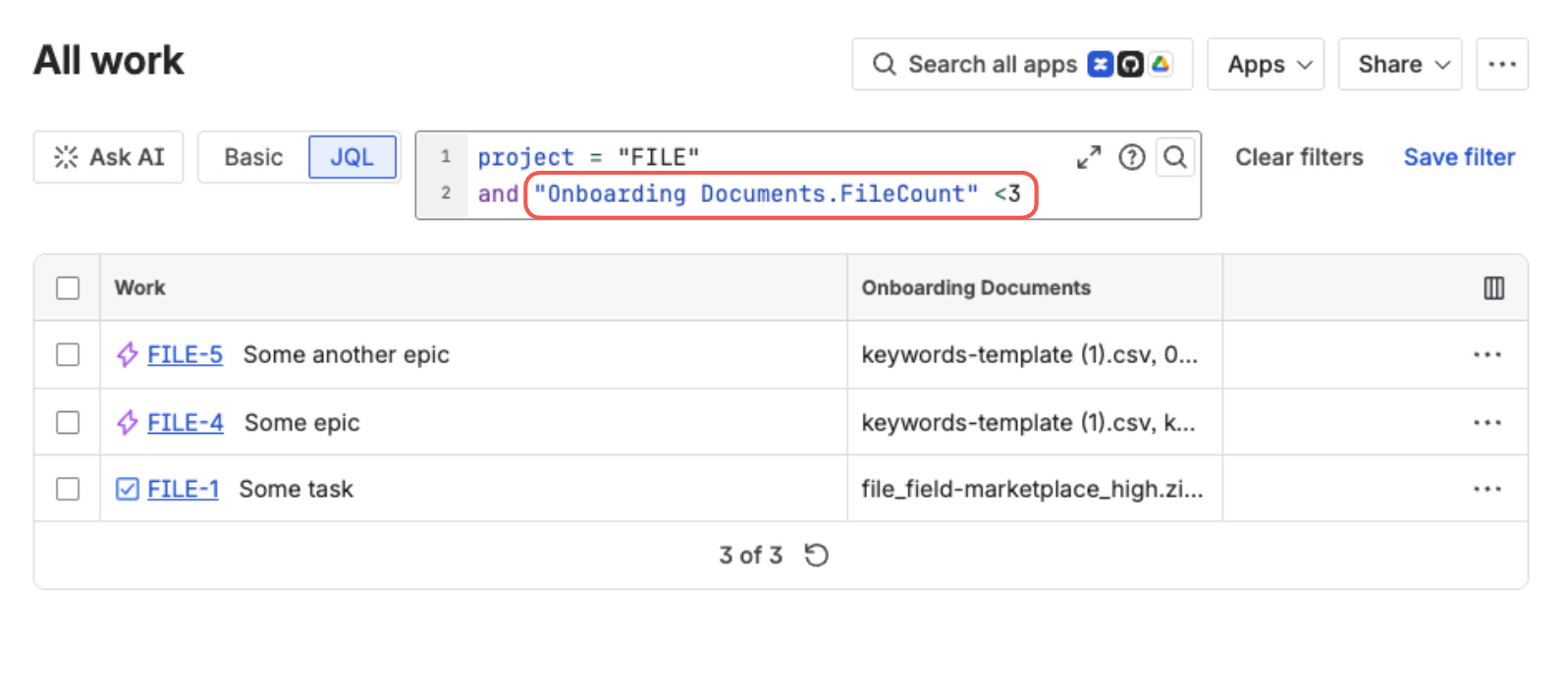The height and width of the screenshot is (686, 1568).
Task: Open the row actions ellipsis for FILE-4
Action: click(x=1487, y=422)
